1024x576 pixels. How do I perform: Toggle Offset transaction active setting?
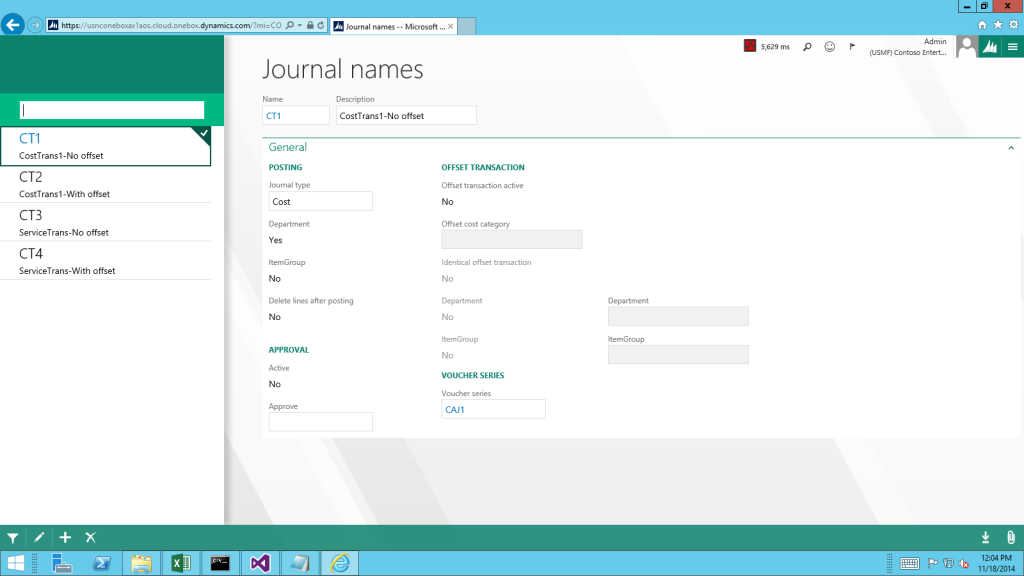pyautogui.click(x=447, y=202)
